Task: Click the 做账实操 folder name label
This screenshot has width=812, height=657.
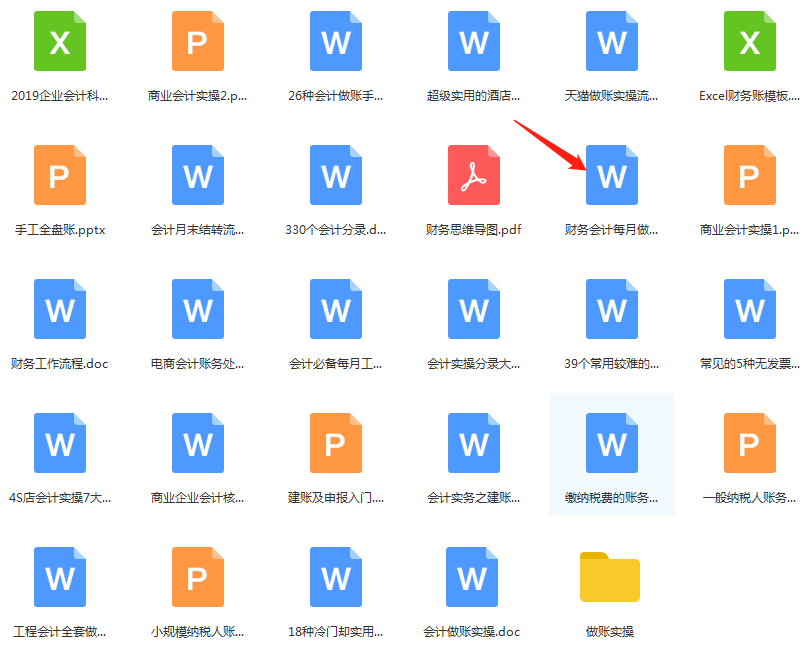Action: [x=611, y=632]
